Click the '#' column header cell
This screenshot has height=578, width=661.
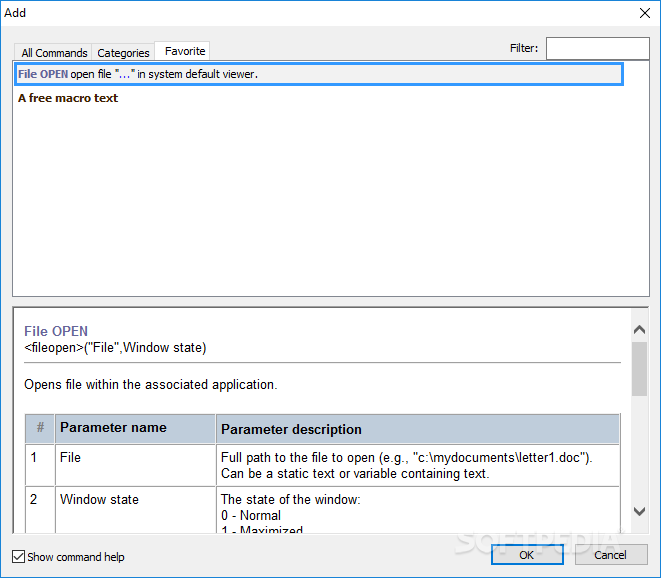point(40,428)
